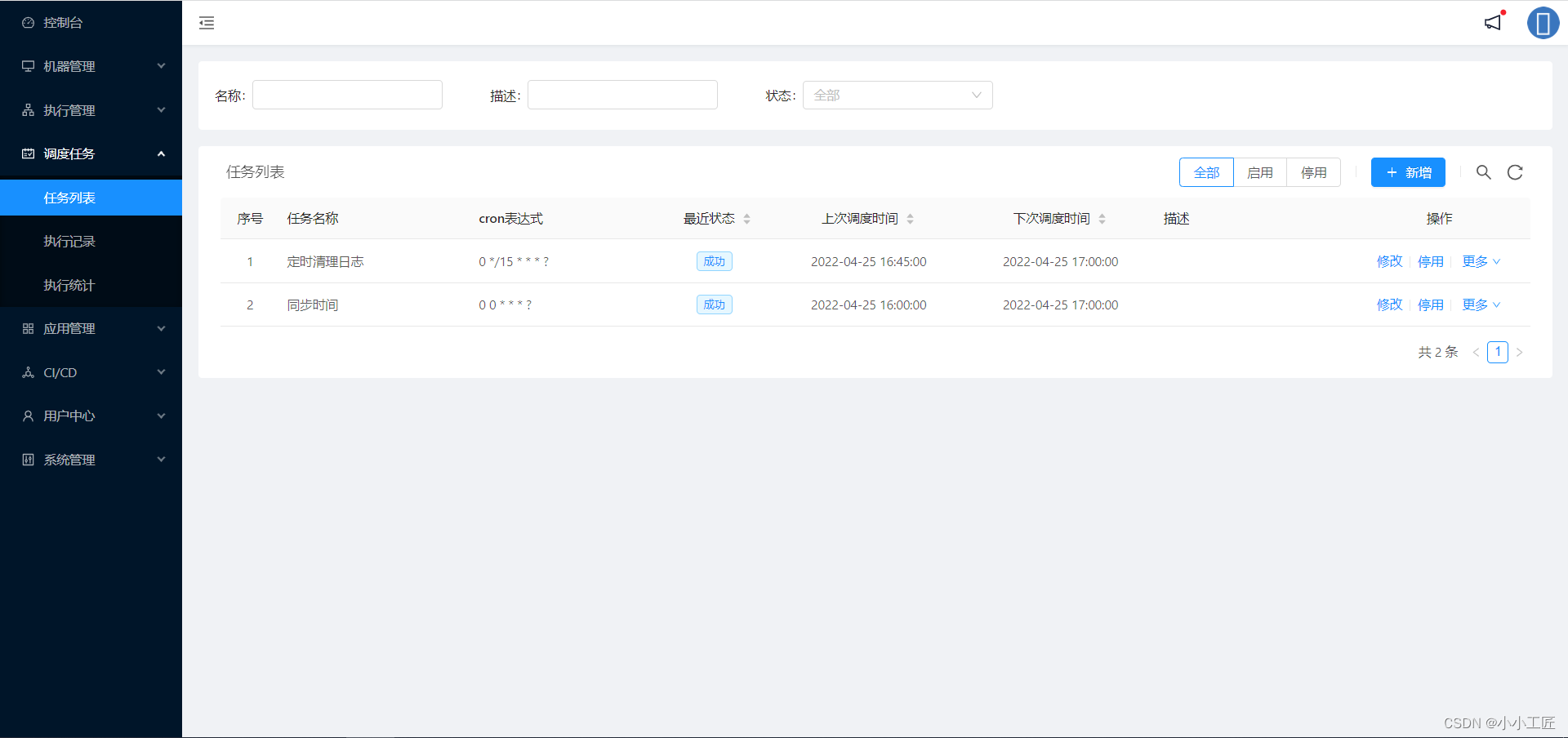This screenshot has height=738, width=1568.
Task: Click inside the 名称 search input field
Action: click(347, 95)
